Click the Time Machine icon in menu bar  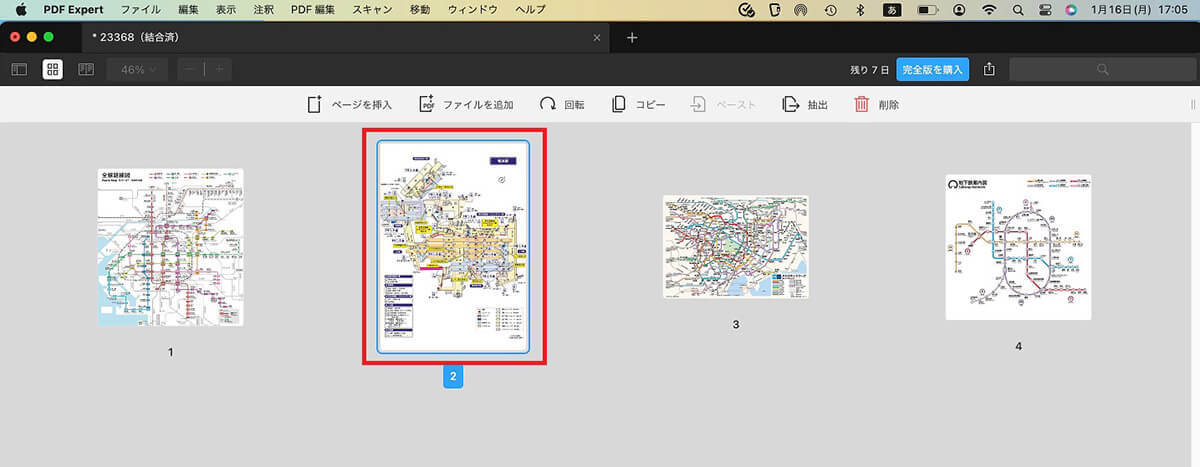click(x=831, y=10)
